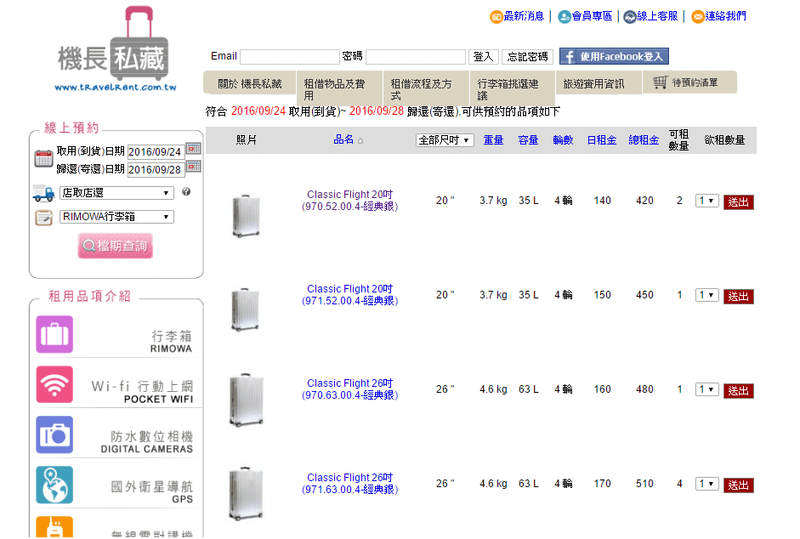800x539 pixels.
Task: Select the Digital Cameras category icon
Action: coord(55,435)
